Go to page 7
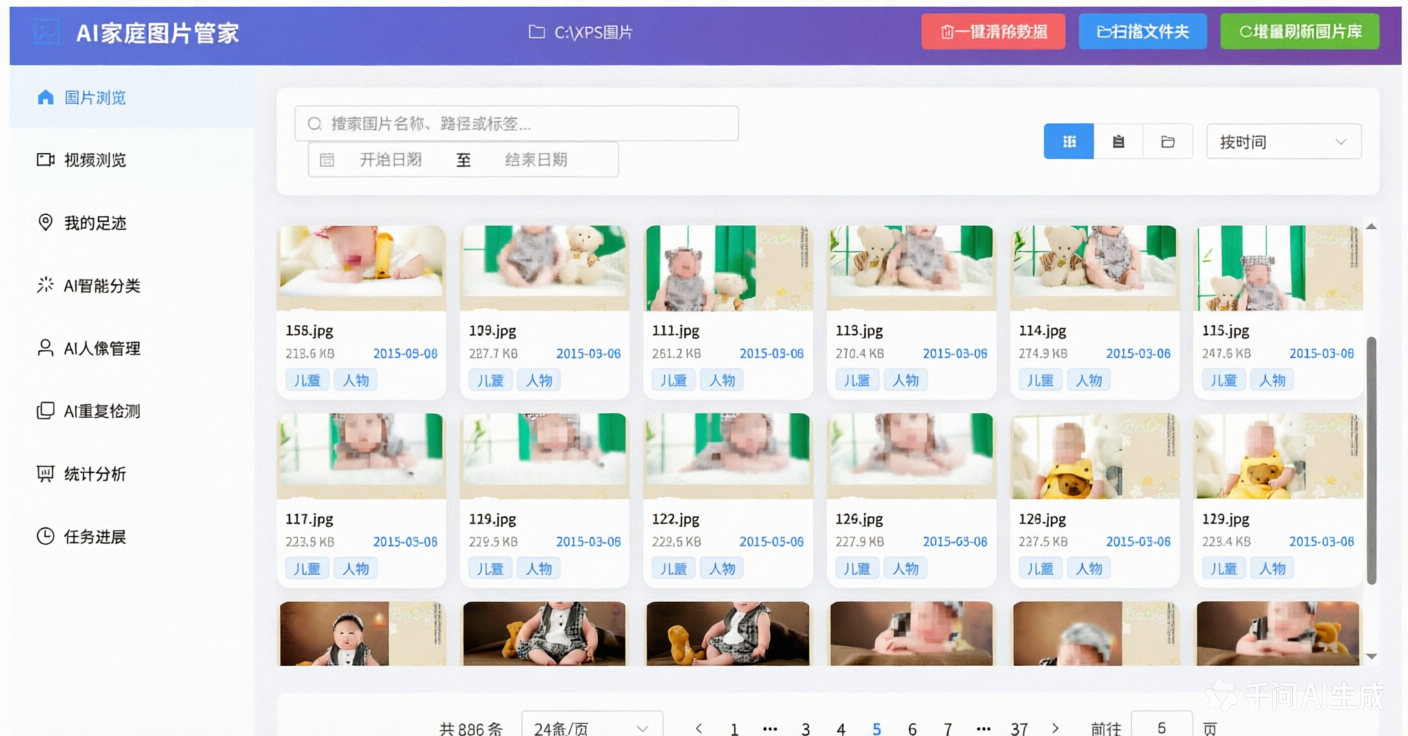 [948, 729]
